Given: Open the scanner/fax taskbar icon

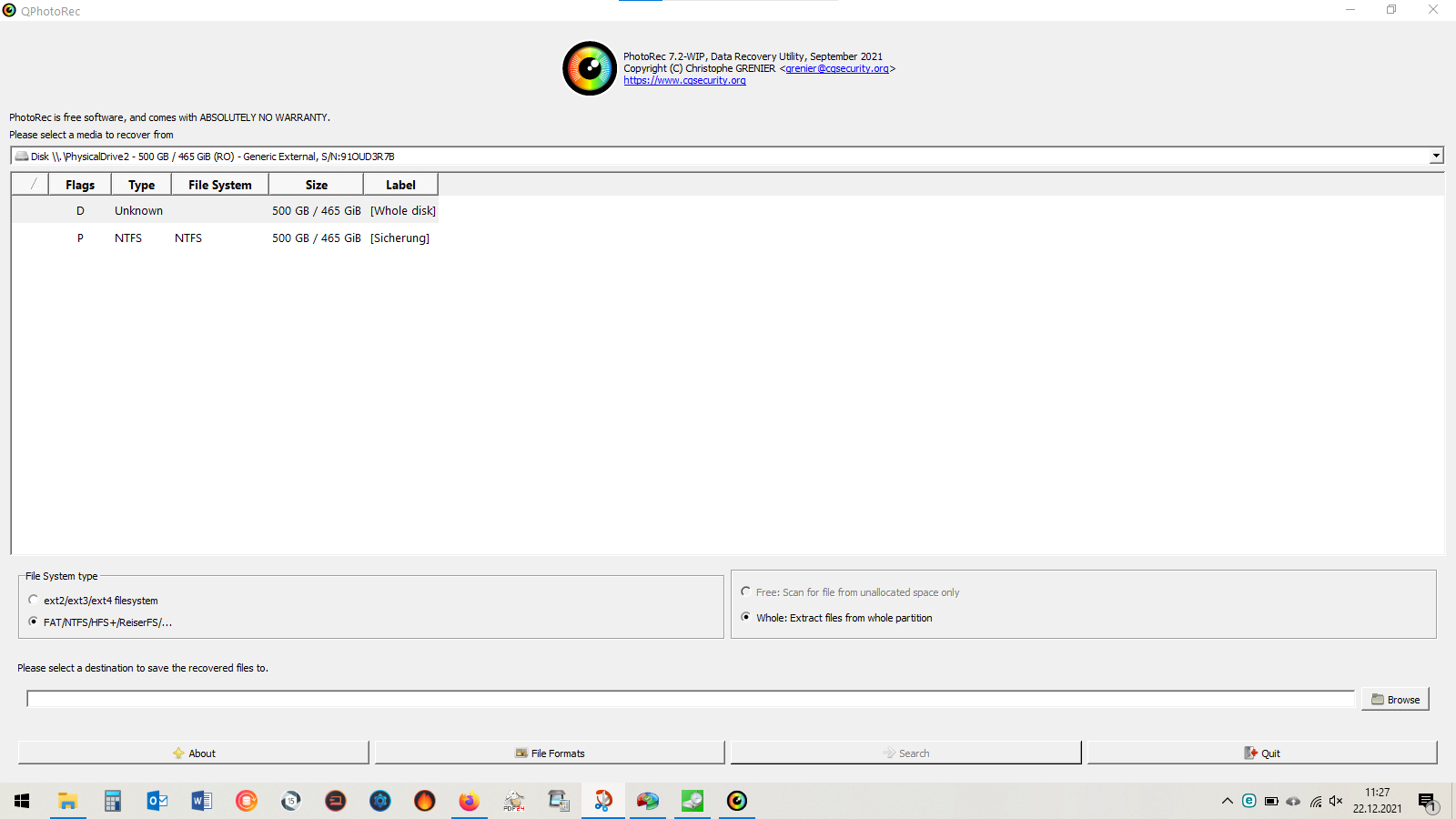Looking at the screenshot, I should coord(558,801).
